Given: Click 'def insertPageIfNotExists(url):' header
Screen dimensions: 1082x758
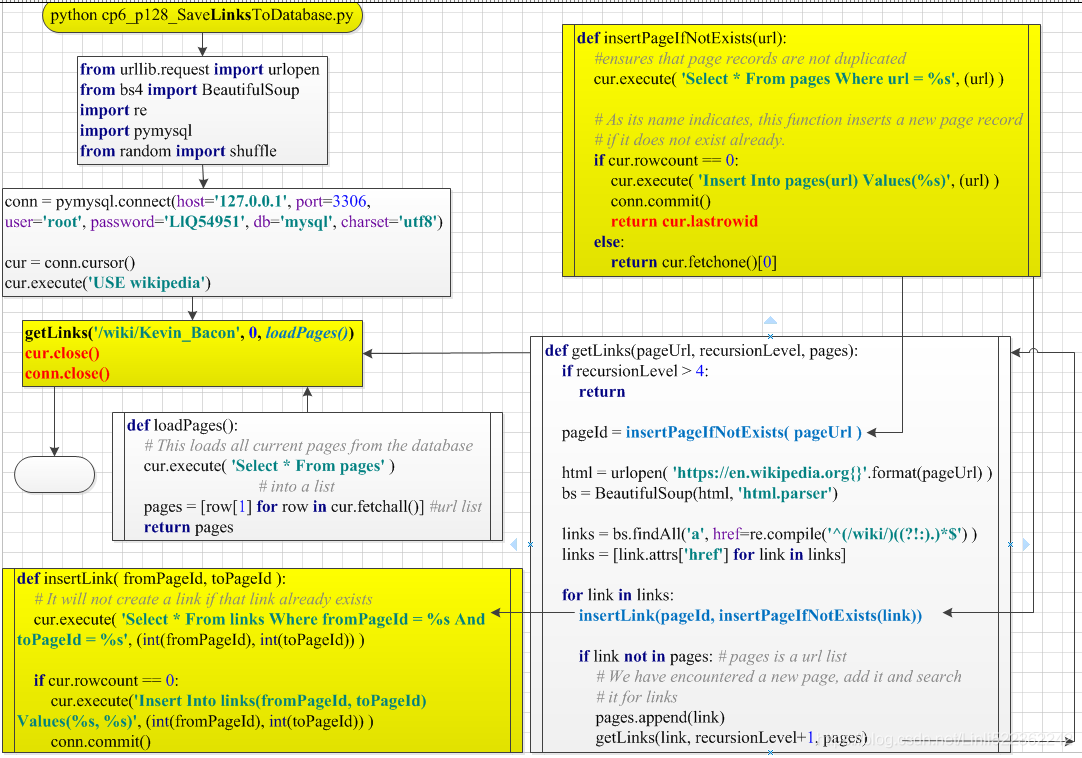Looking at the screenshot, I should 681,38.
